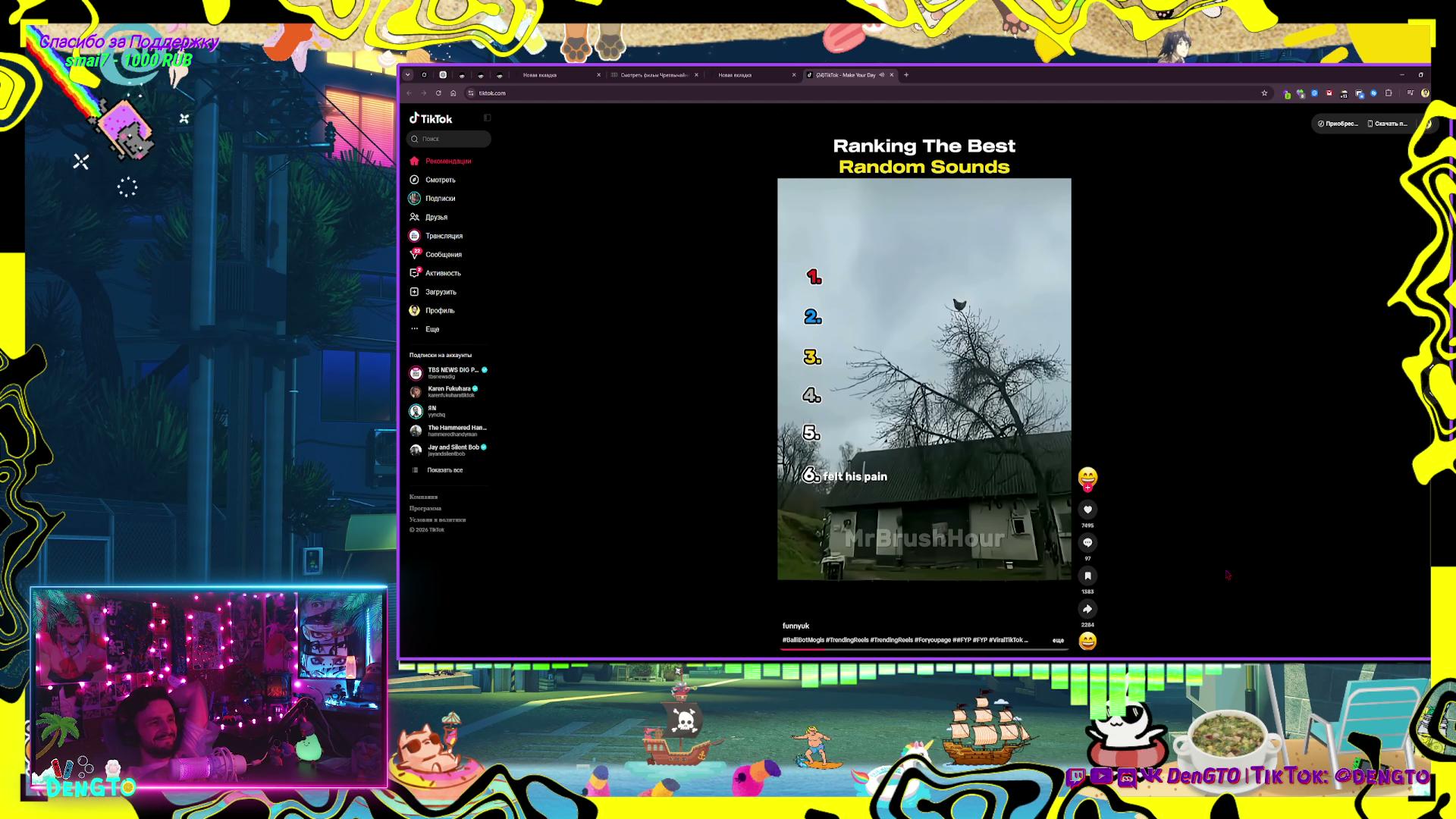Screen dimensions: 1456x819
Task: Open the weather extension icon
Action: [1345, 94]
